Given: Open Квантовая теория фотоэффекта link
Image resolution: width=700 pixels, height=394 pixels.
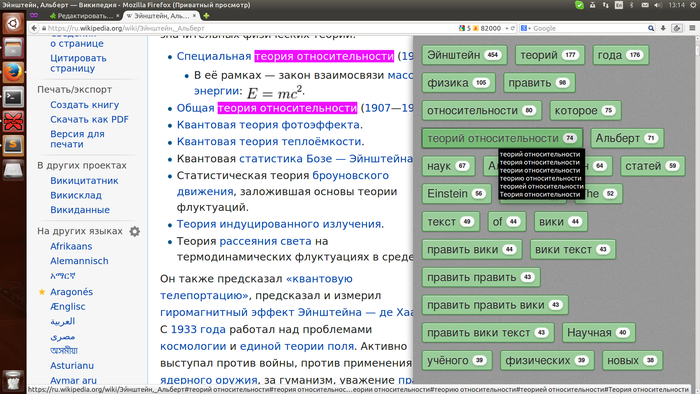Looking at the screenshot, I should point(268,124).
